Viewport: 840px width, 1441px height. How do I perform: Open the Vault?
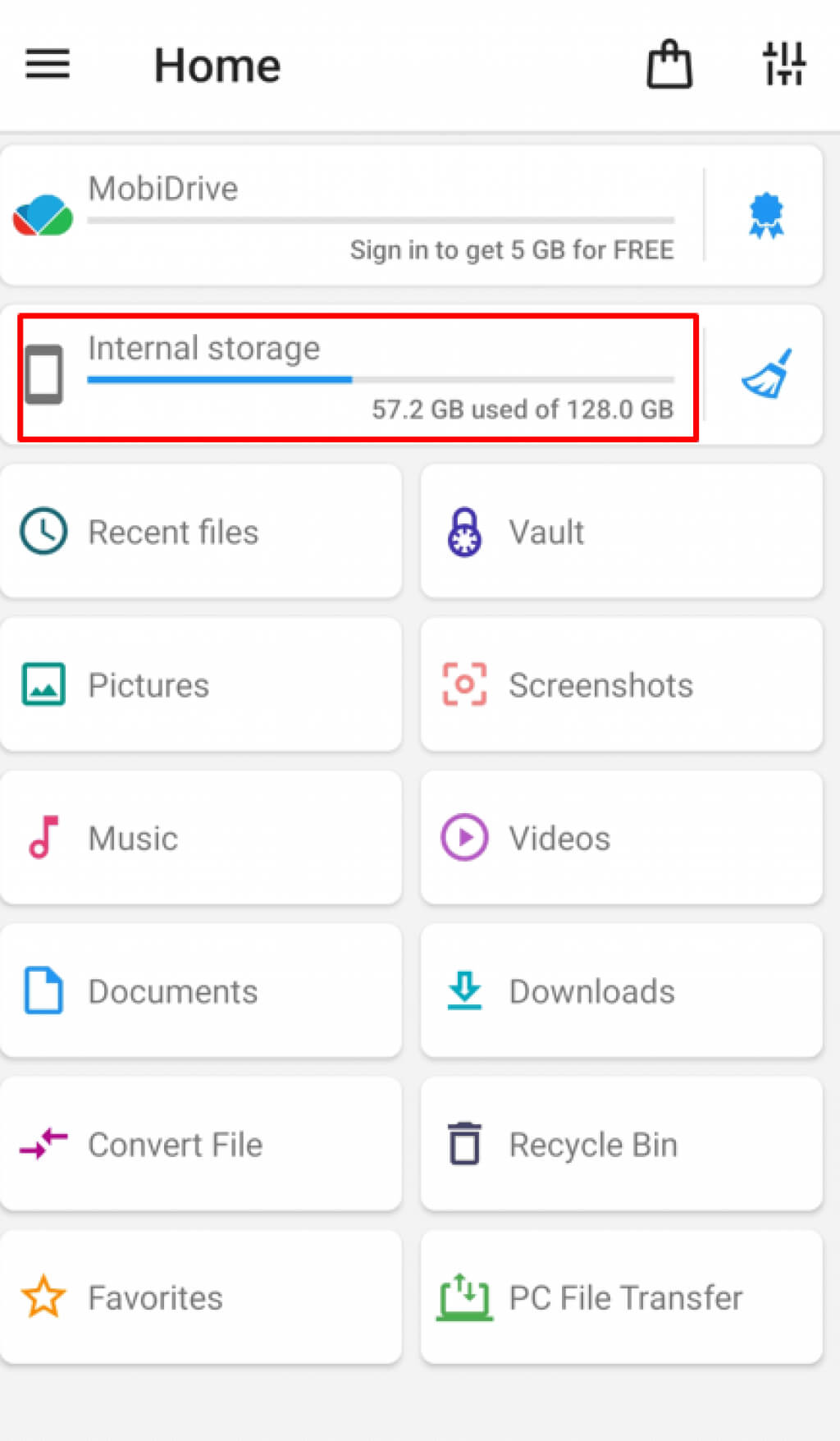pos(621,532)
